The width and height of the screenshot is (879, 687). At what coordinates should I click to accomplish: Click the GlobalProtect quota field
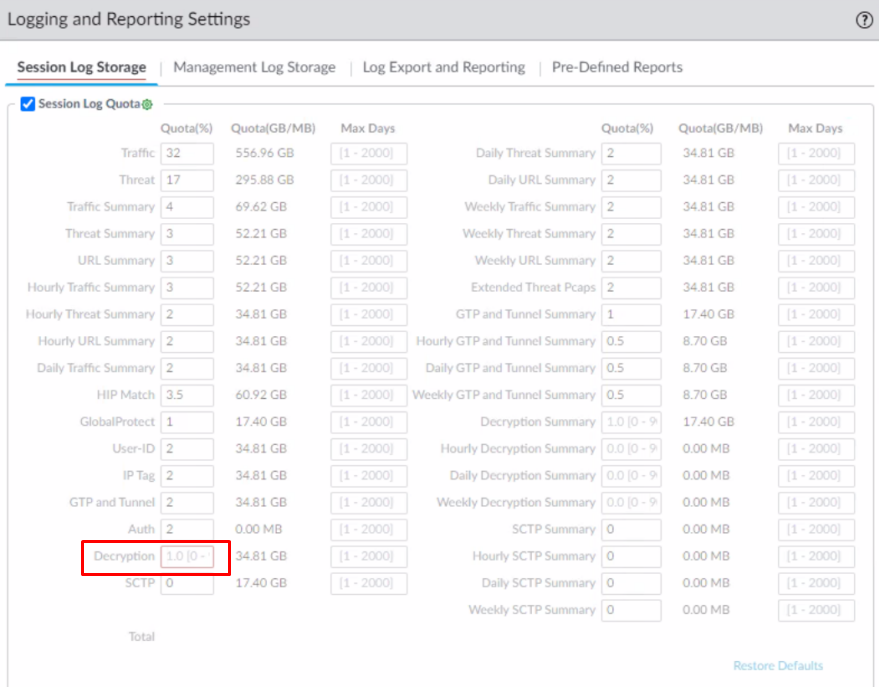pos(187,422)
